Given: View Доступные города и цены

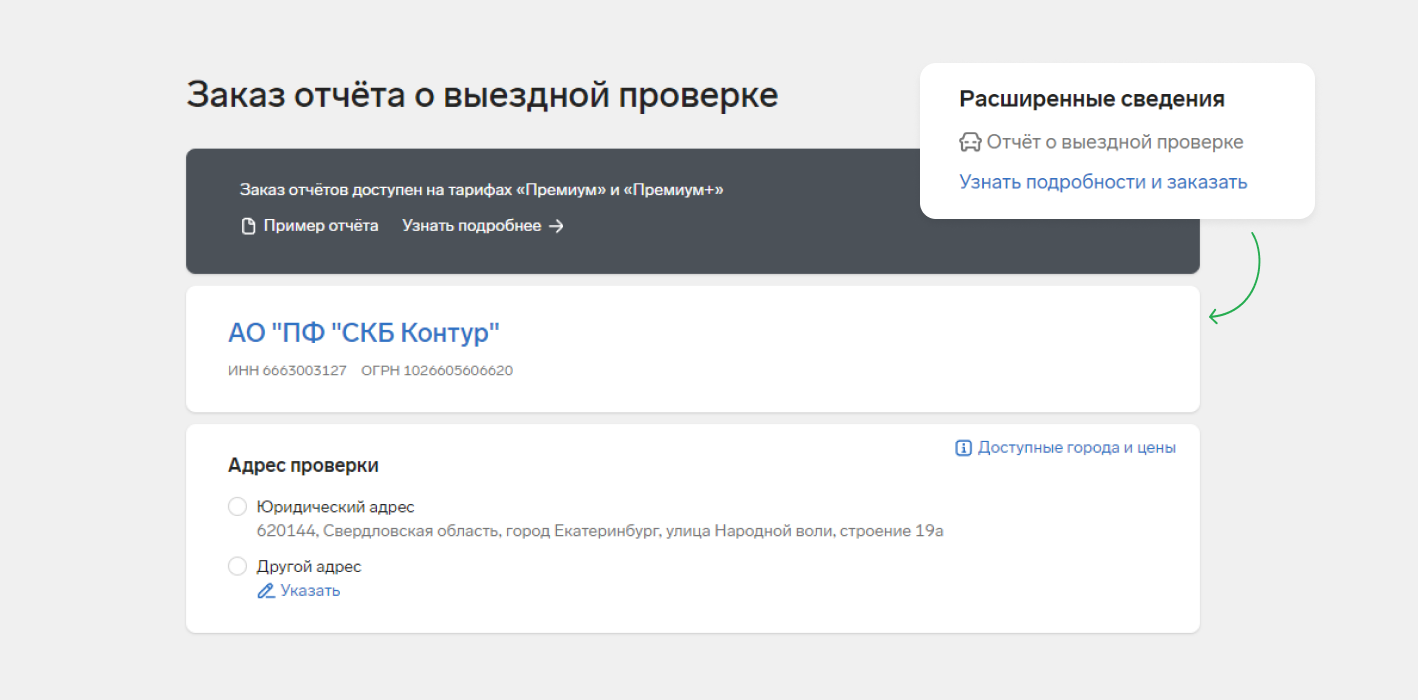Looking at the screenshot, I should tap(1076, 448).
